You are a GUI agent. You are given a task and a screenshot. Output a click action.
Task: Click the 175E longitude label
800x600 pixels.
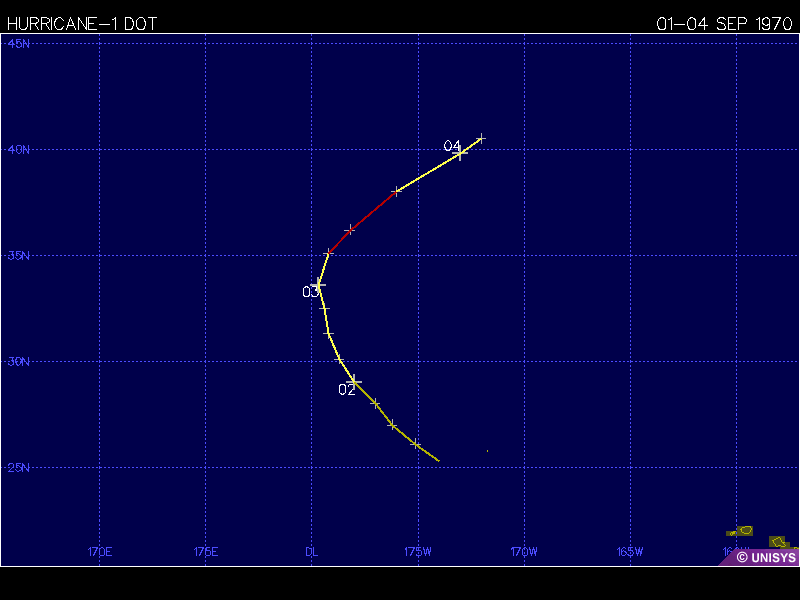pos(205,551)
